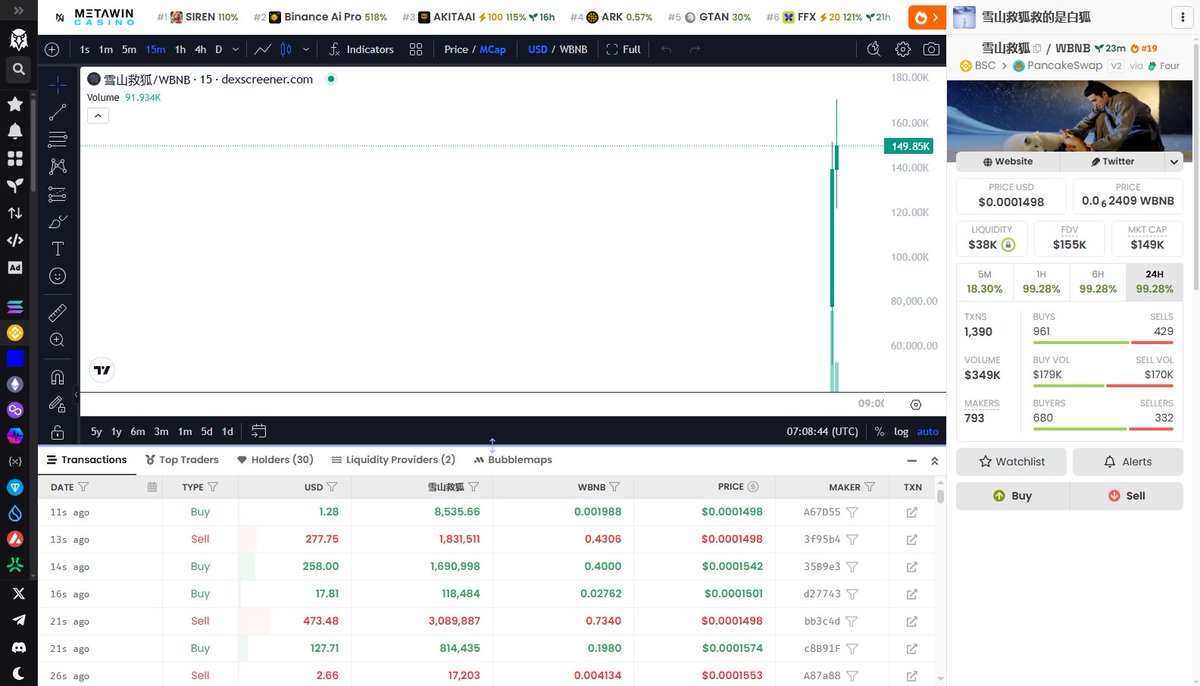Click the Sell button
Image resolution: width=1200 pixels, height=686 pixels.
1127,496
